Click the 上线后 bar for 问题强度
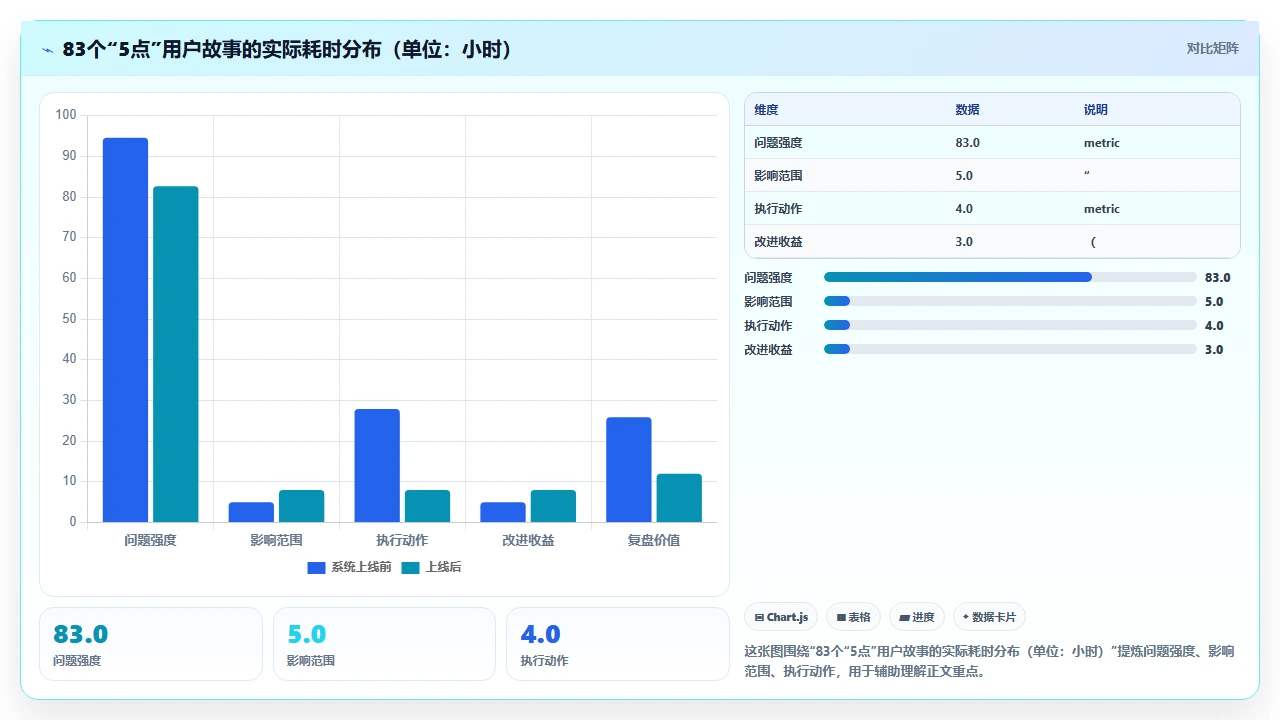This screenshot has width=1280, height=720. click(x=176, y=354)
